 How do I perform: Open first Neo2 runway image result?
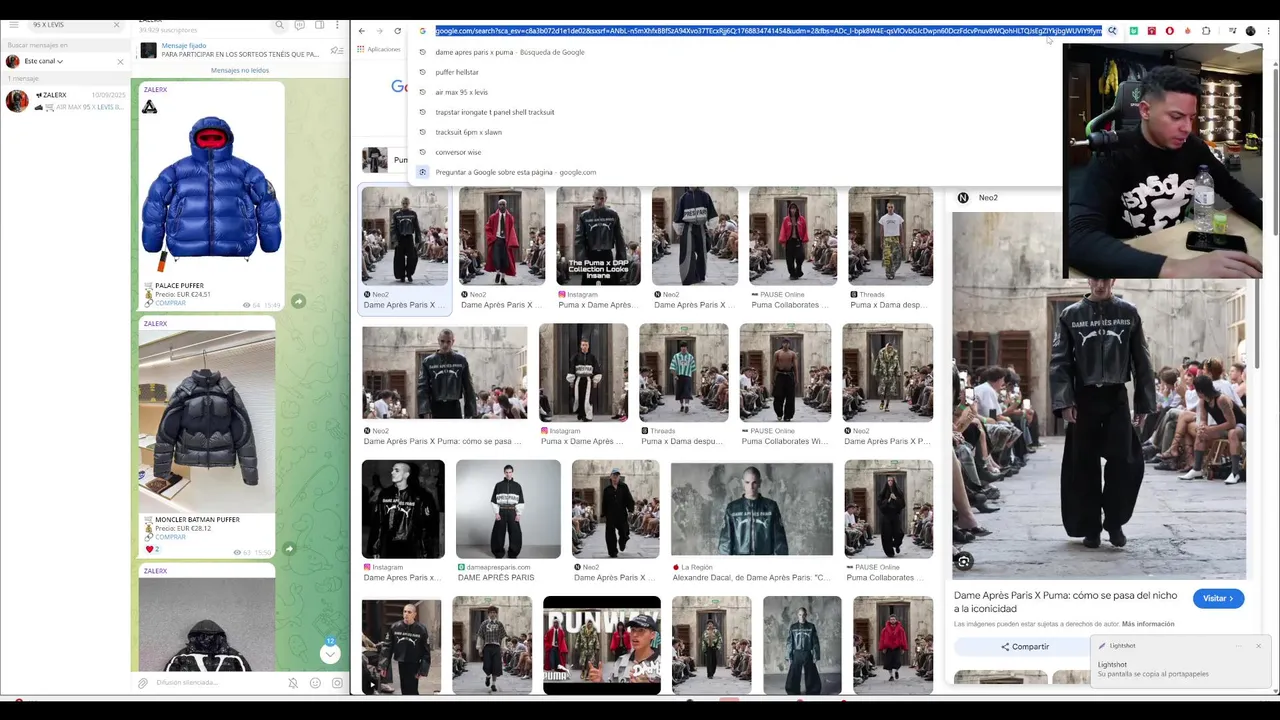[405, 236]
